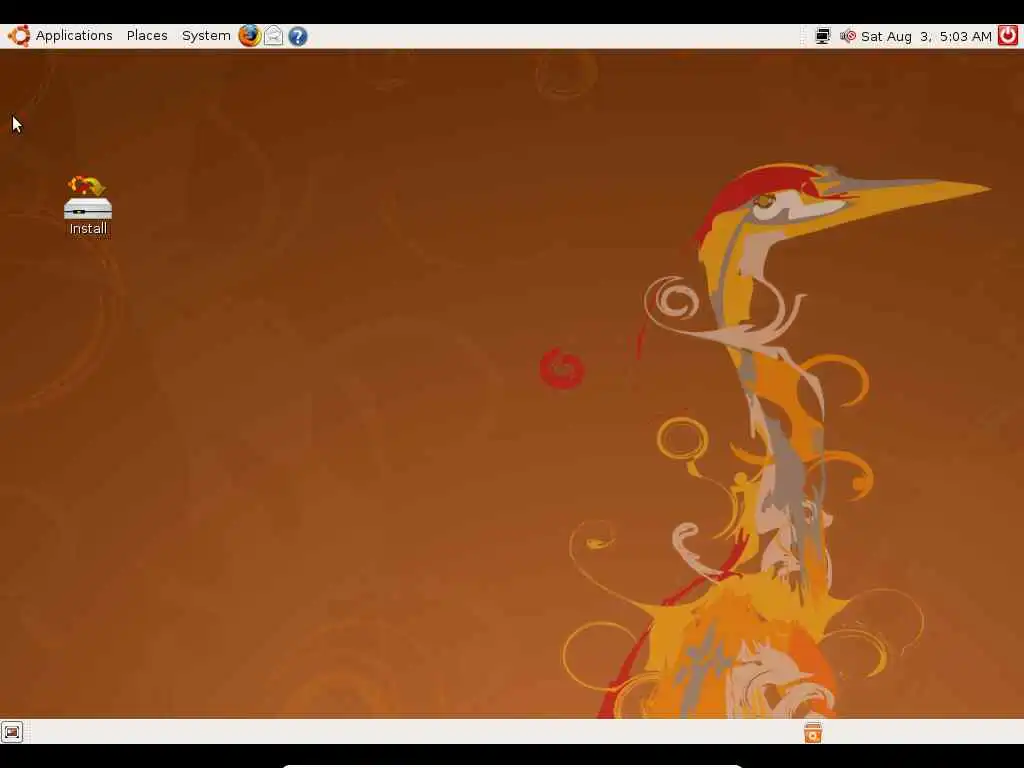Click the red power quit button

(x=1008, y=35)
